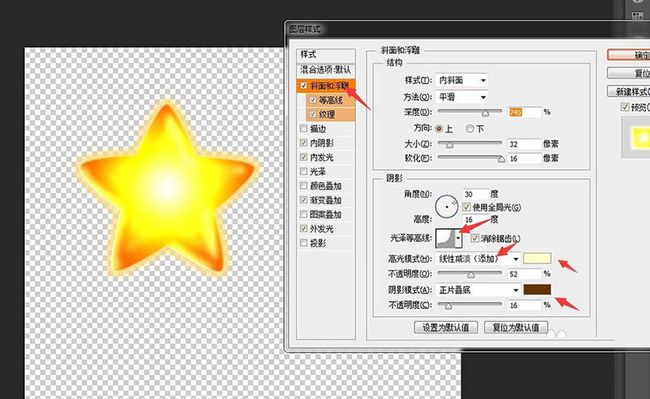Click the 角度 input field showing 30

coord(476,194)
